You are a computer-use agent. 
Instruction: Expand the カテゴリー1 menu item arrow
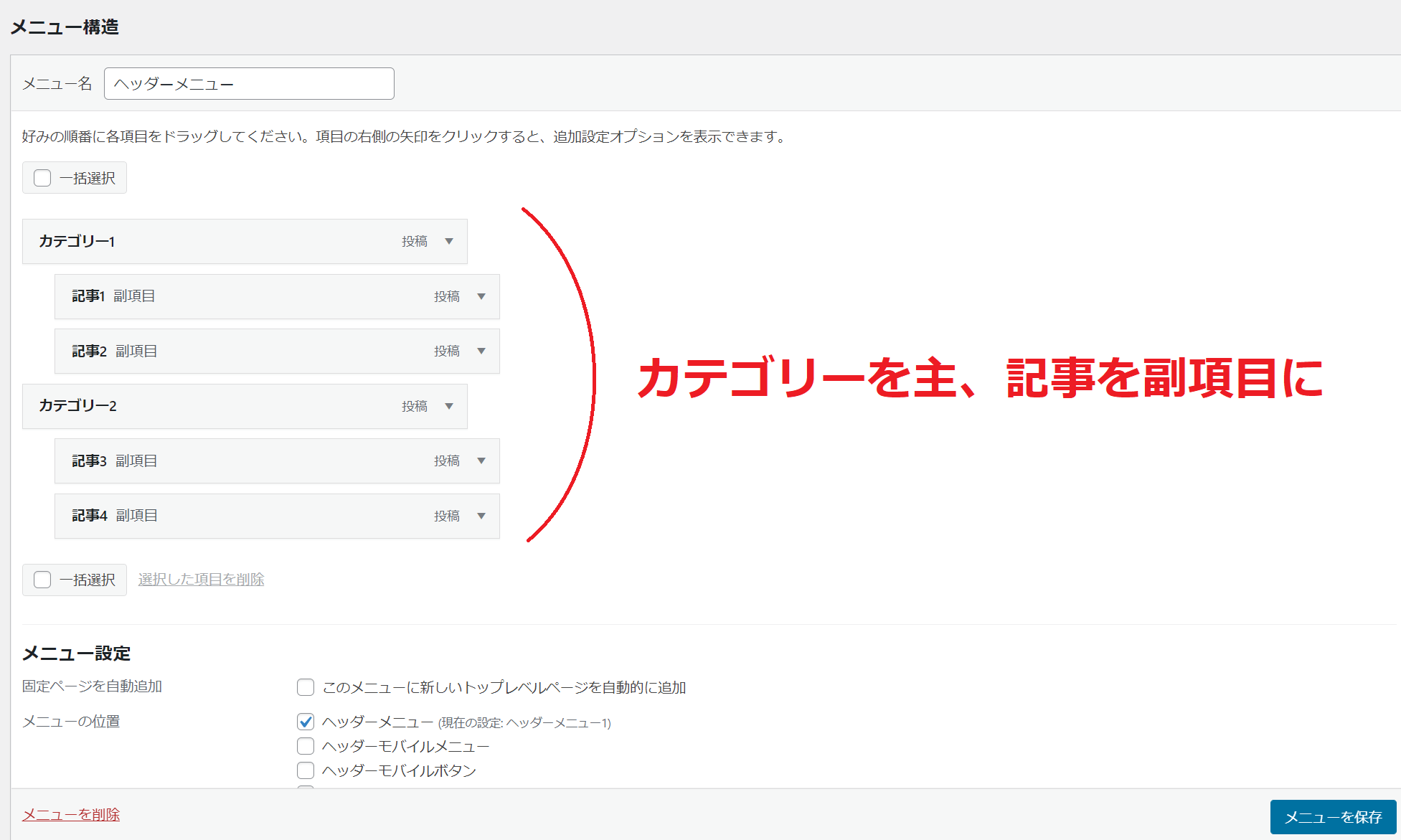tap(449, 242)
